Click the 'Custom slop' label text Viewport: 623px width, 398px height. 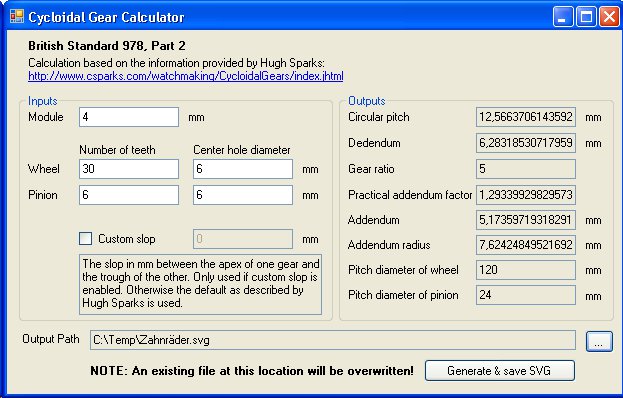[127, 239]
